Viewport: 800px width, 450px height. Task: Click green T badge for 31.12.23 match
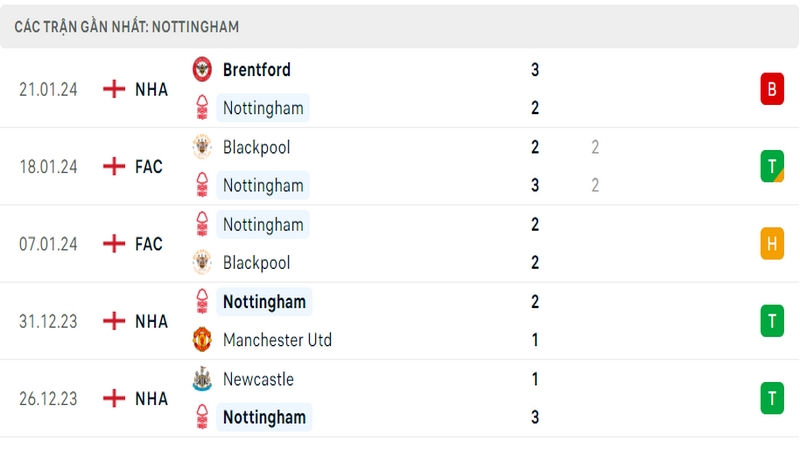point(772,321)
